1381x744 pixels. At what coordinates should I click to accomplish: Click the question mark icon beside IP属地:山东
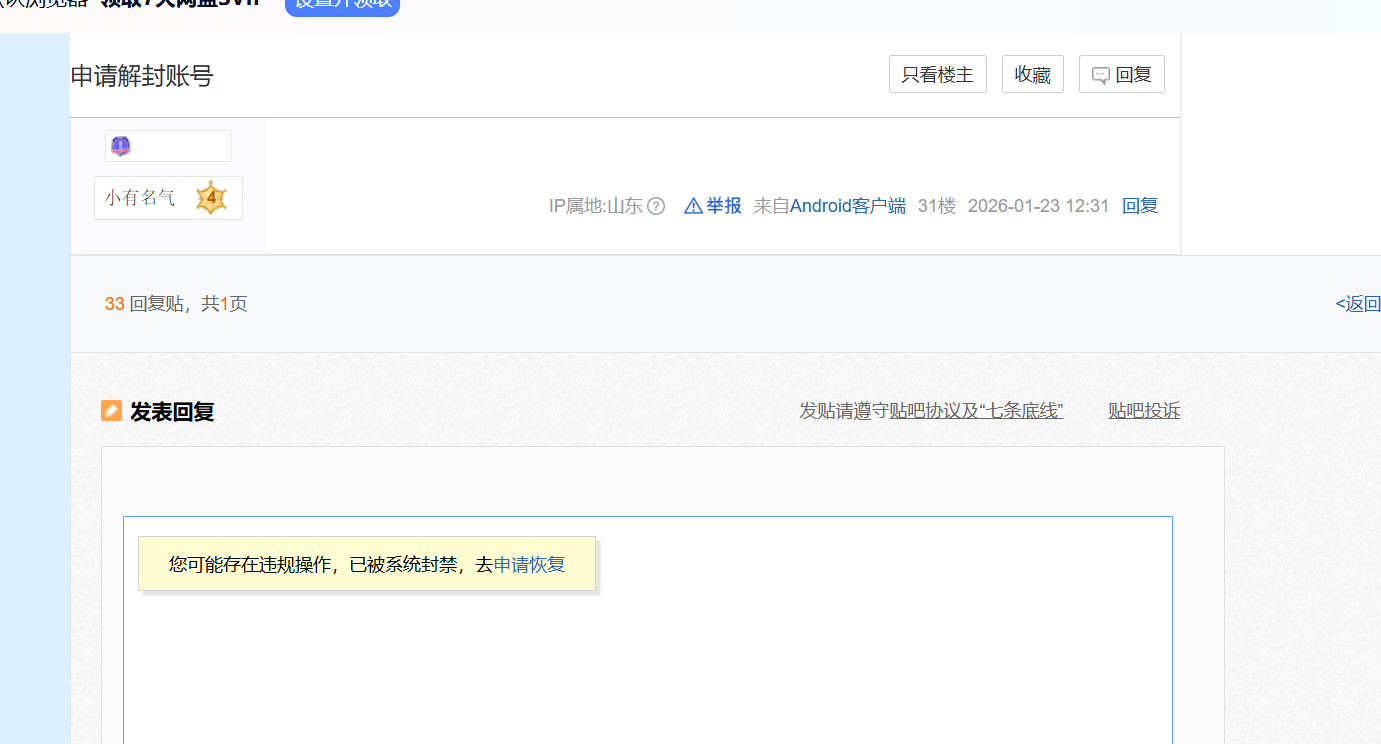pos(656,206)
